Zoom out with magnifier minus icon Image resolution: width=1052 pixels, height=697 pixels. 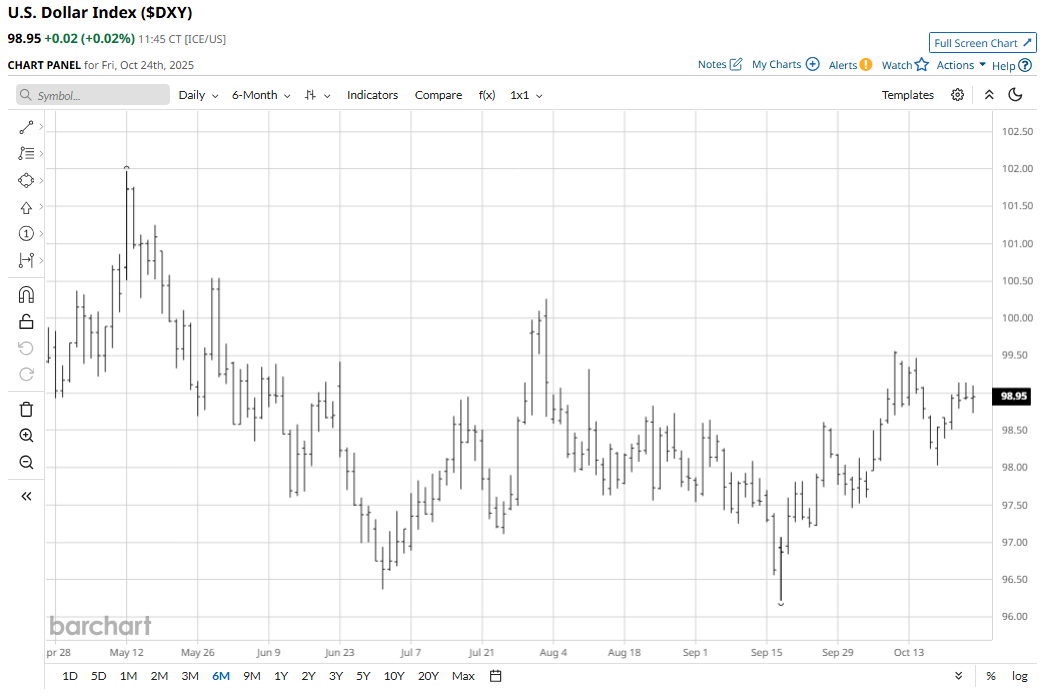coord(26,462)
